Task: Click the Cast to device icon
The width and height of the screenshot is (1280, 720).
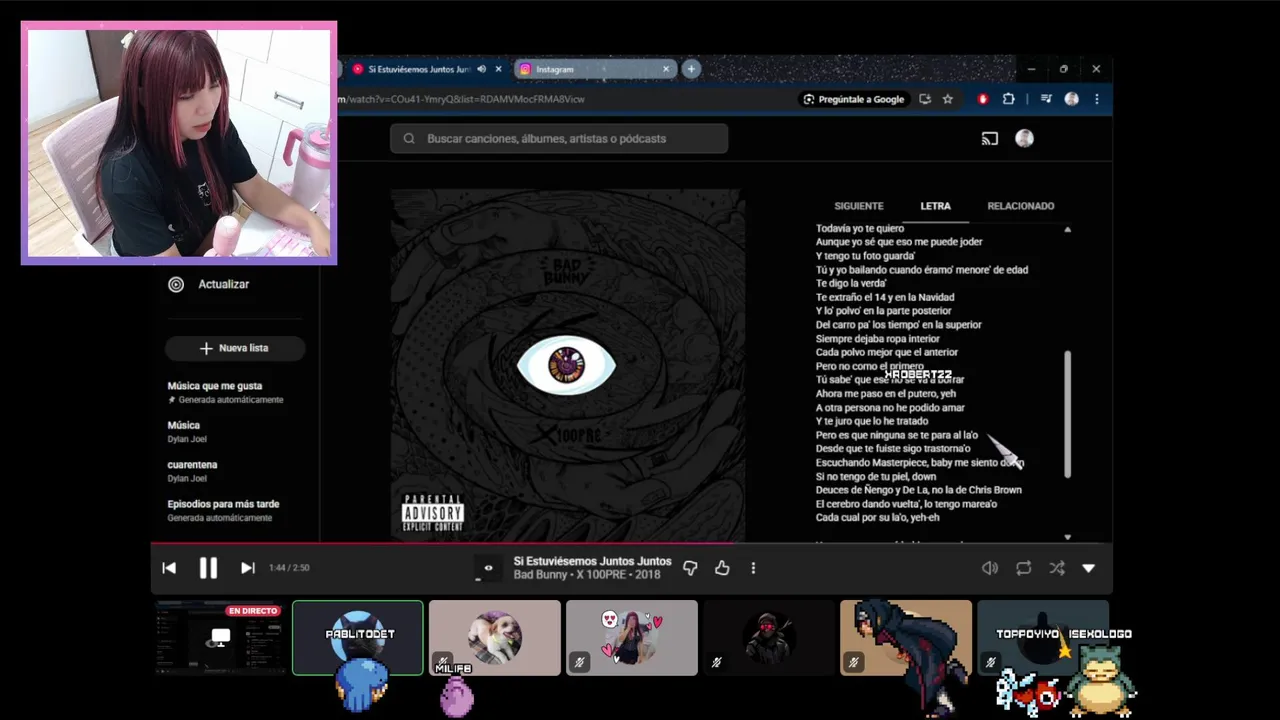Action: tap(990, 139)
